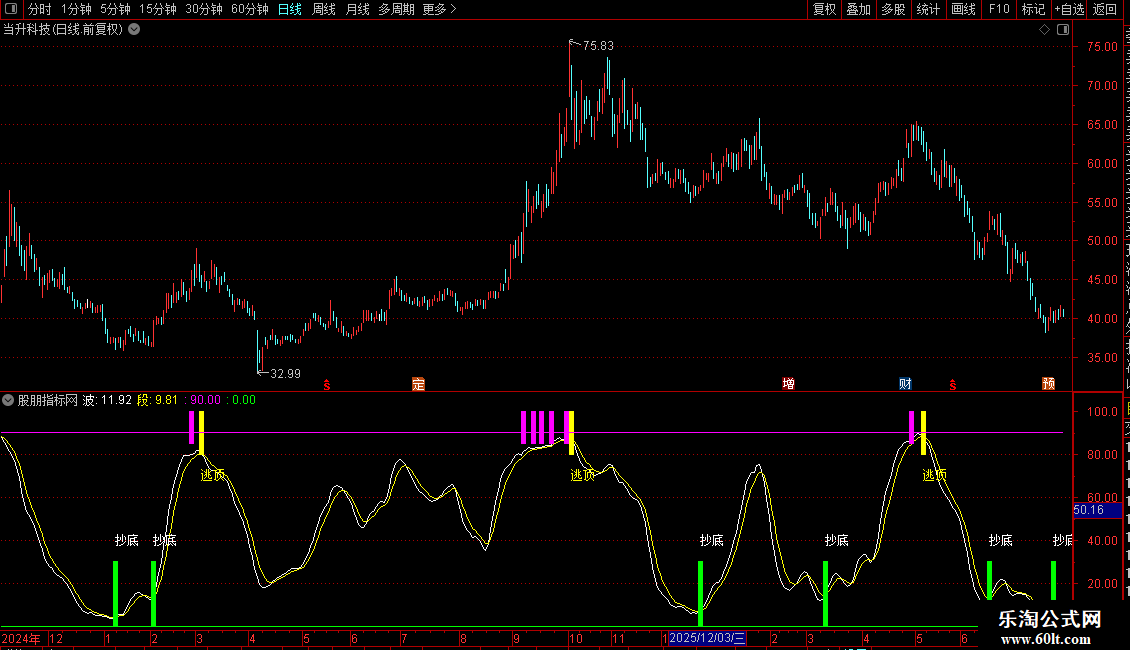Click the 波: 11.92 indicator value
1130x650 pixels.
107,400
